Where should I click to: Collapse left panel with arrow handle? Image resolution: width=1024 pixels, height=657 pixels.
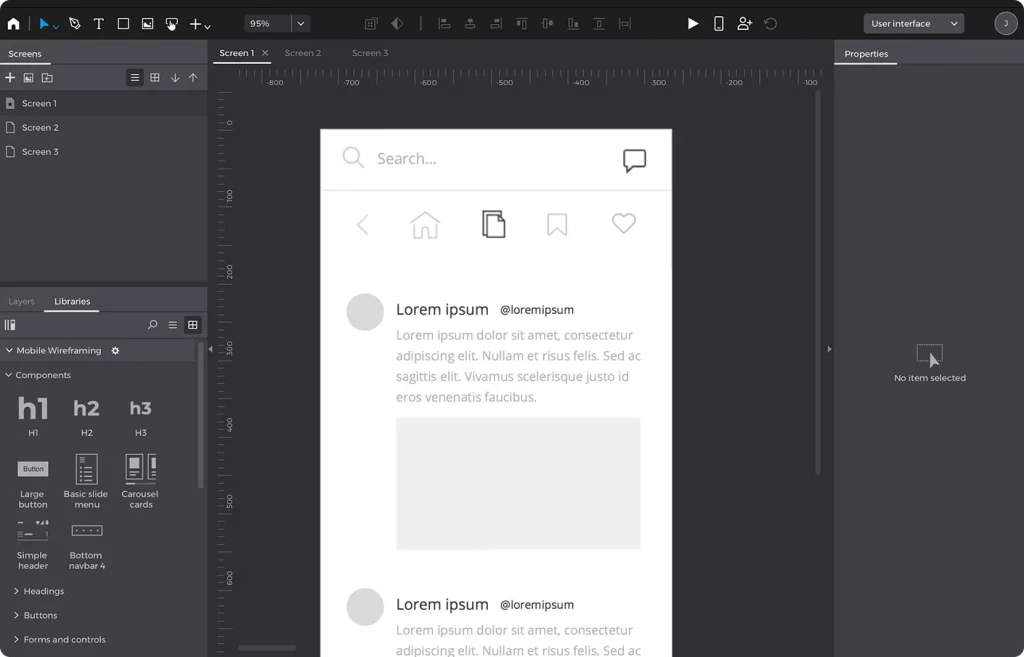(x=210, y=349)
